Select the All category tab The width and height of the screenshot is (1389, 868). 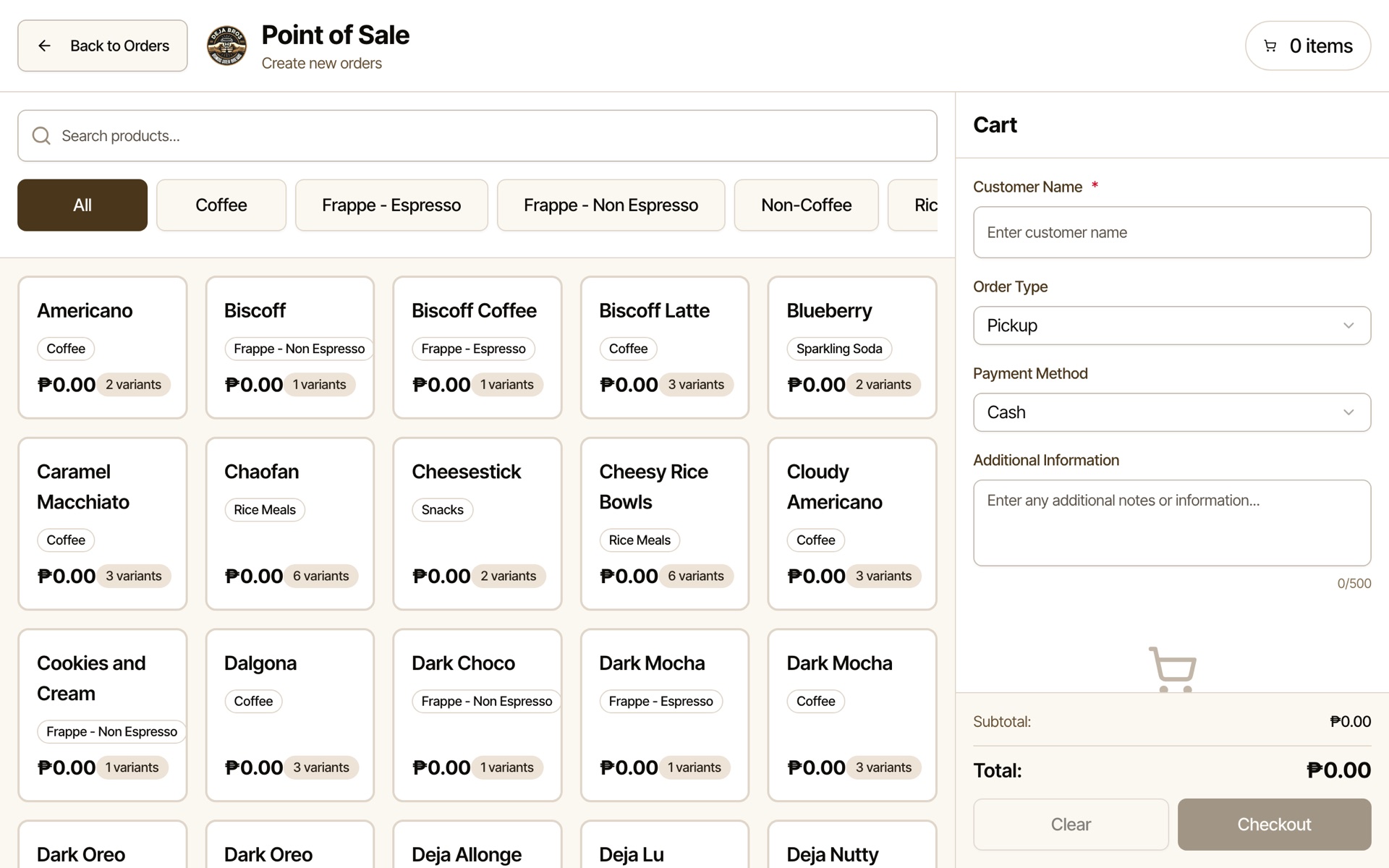[x=82, y=205]
